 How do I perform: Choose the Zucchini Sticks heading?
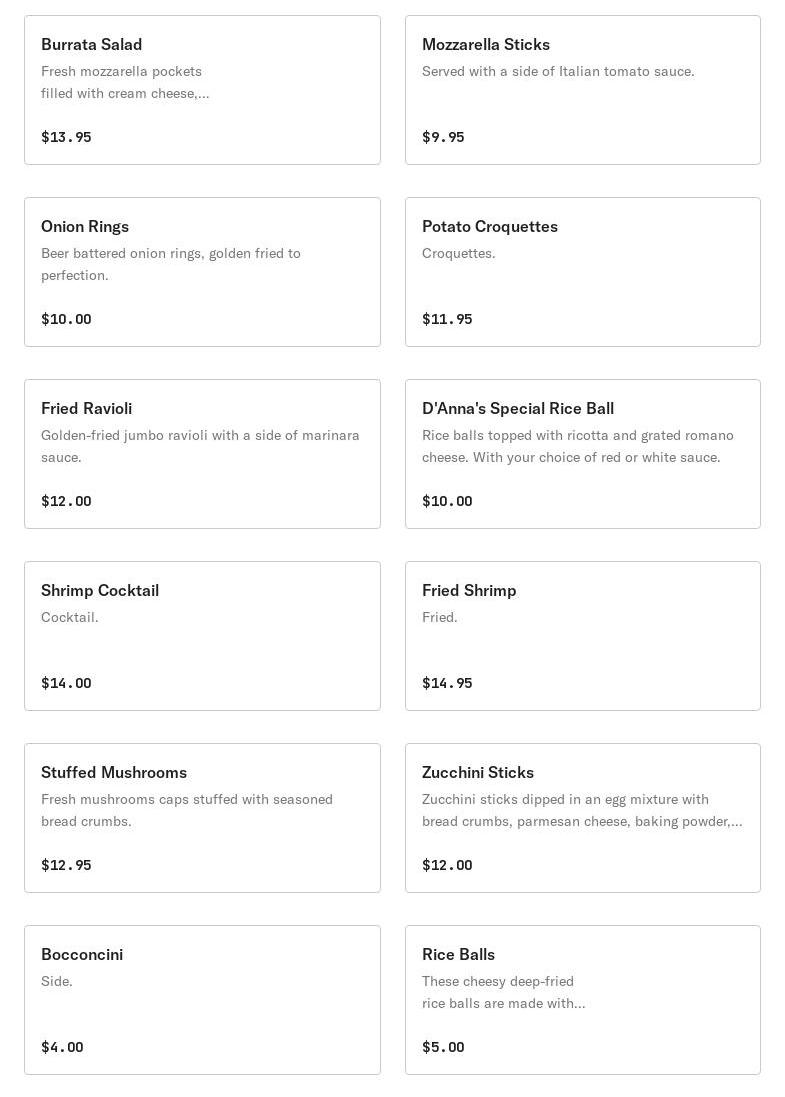point(478,773)
